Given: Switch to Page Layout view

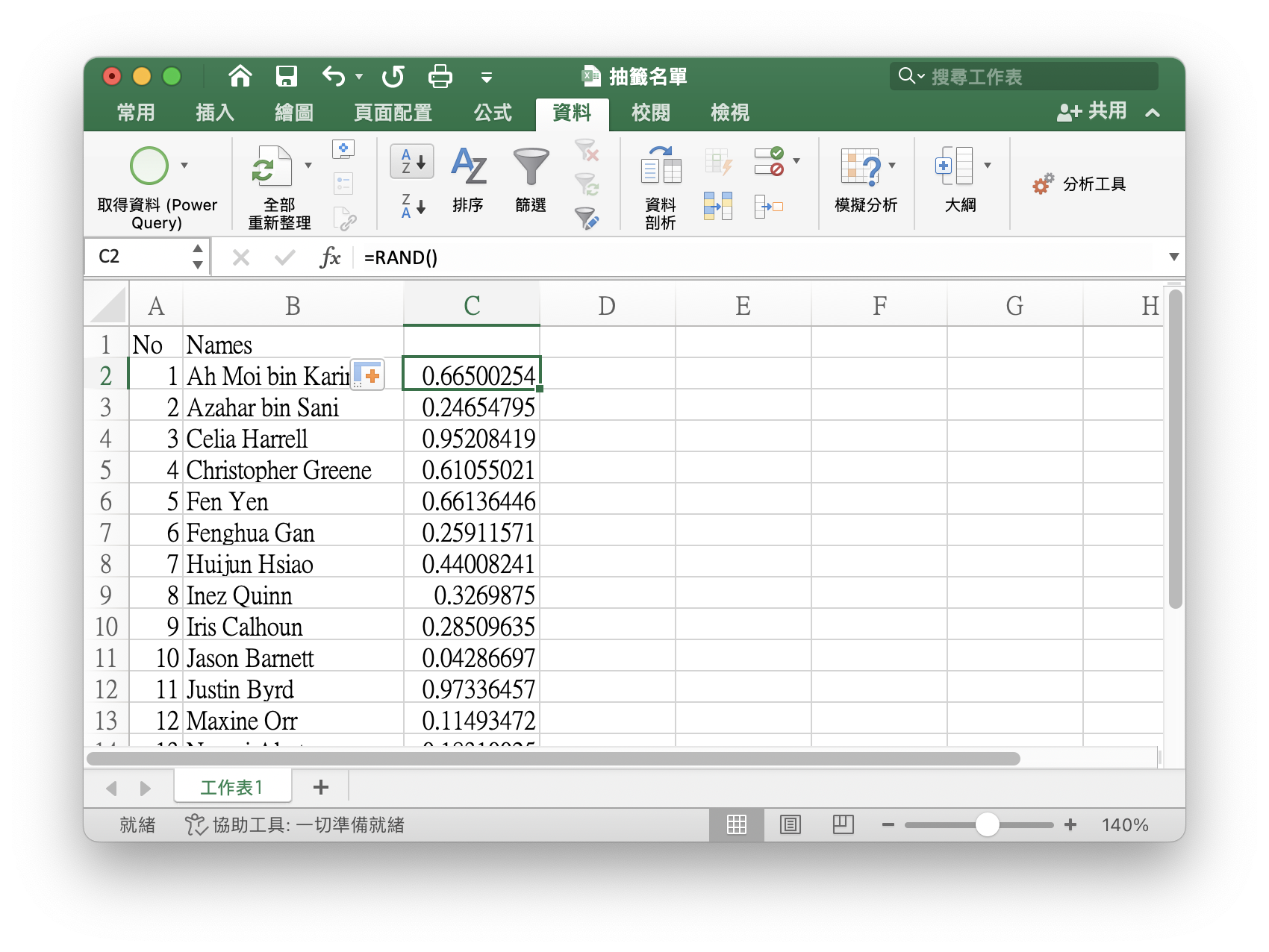Looking at the screenshot, I should pyautogui.click(x=790, y=824).
